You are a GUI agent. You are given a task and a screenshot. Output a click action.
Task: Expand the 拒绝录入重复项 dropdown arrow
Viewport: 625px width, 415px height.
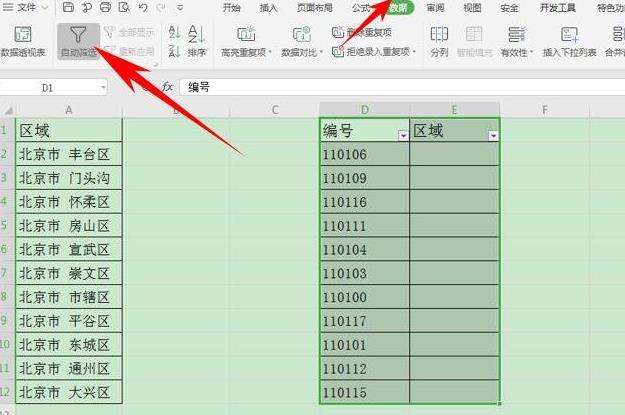click(414, 52)
